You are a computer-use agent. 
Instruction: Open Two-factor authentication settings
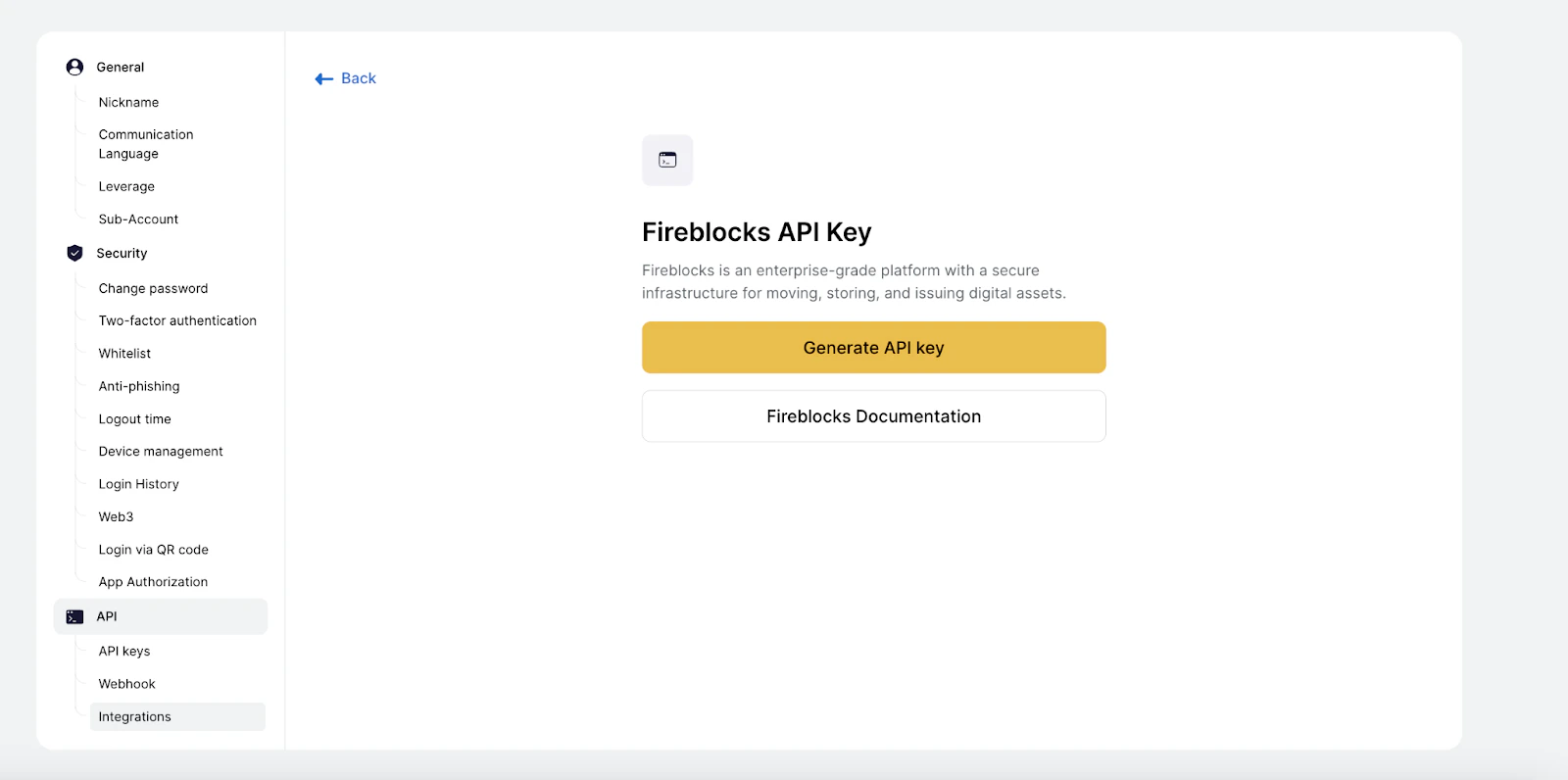177,320
